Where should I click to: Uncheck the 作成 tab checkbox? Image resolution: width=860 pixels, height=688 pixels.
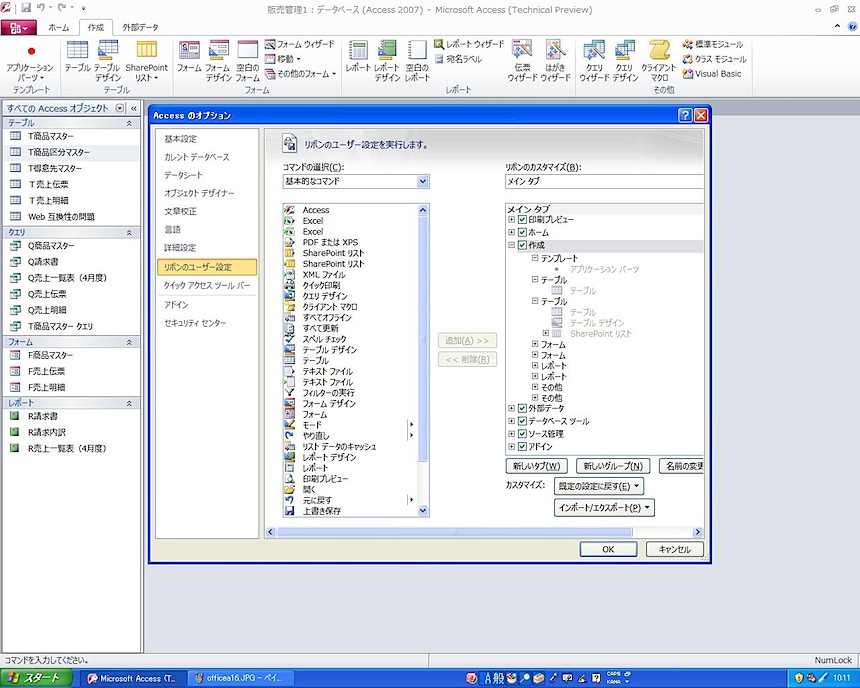[522, 245]
